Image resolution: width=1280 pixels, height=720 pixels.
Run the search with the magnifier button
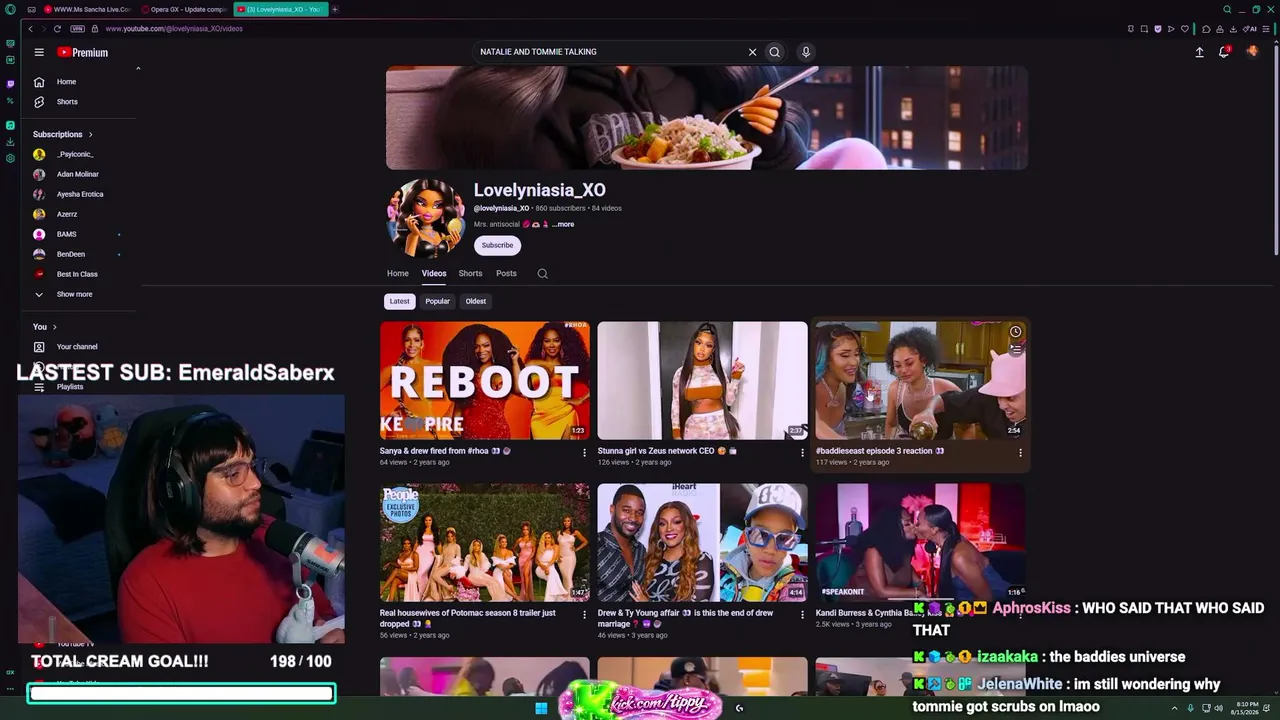(774, 52)
